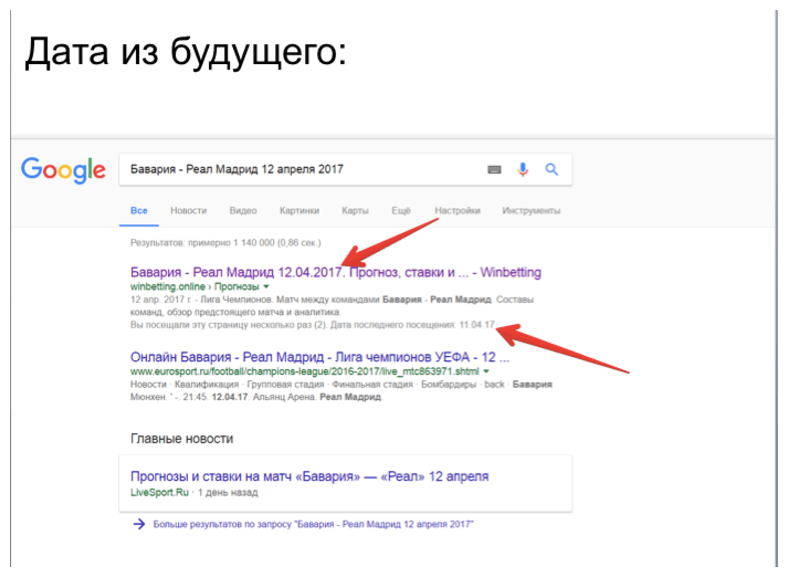Click the "Главные новости" heading
This screenshot has height=576, width=795.
pyautogui.click(x=182, y=439)
